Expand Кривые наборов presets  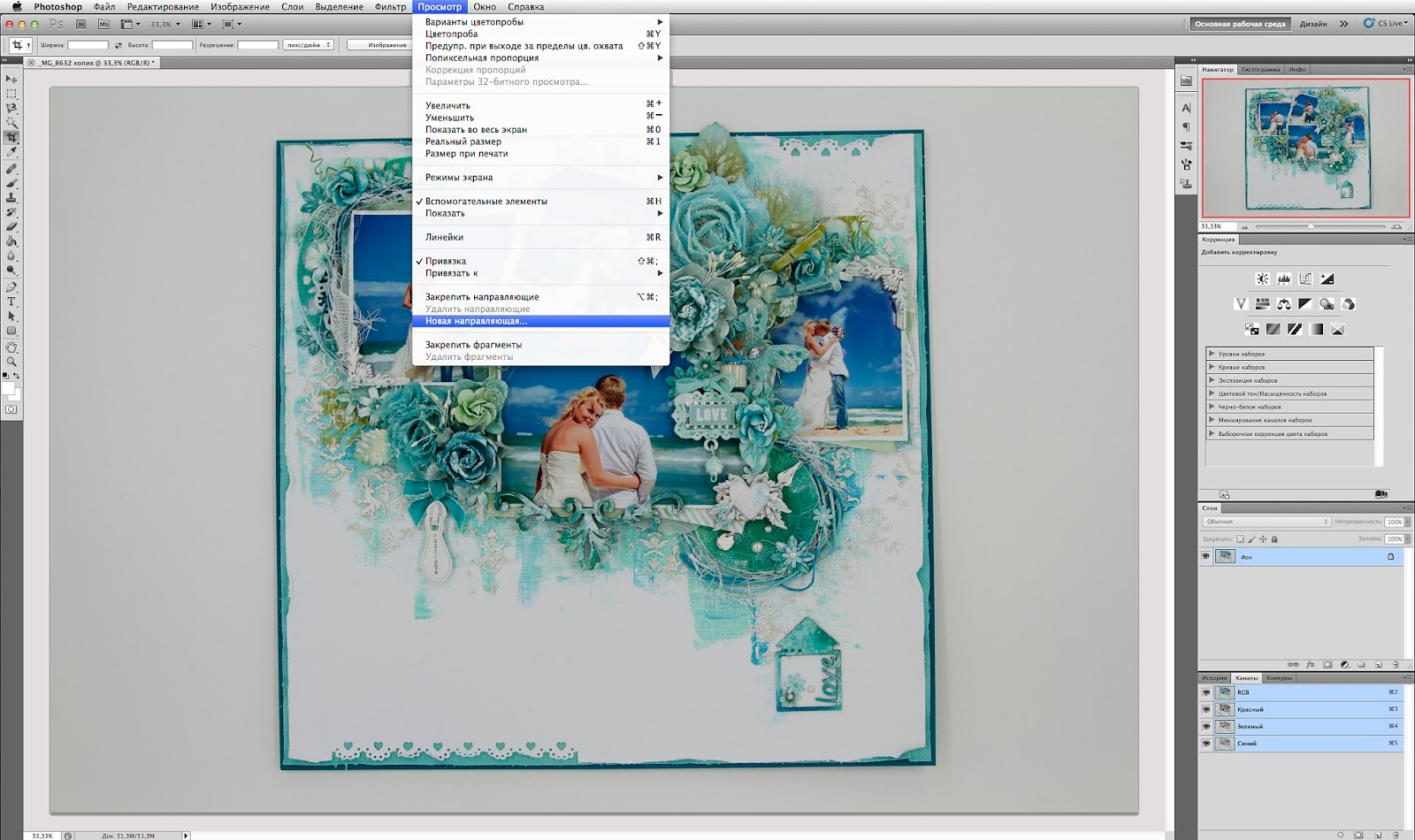coord(1212,367)
